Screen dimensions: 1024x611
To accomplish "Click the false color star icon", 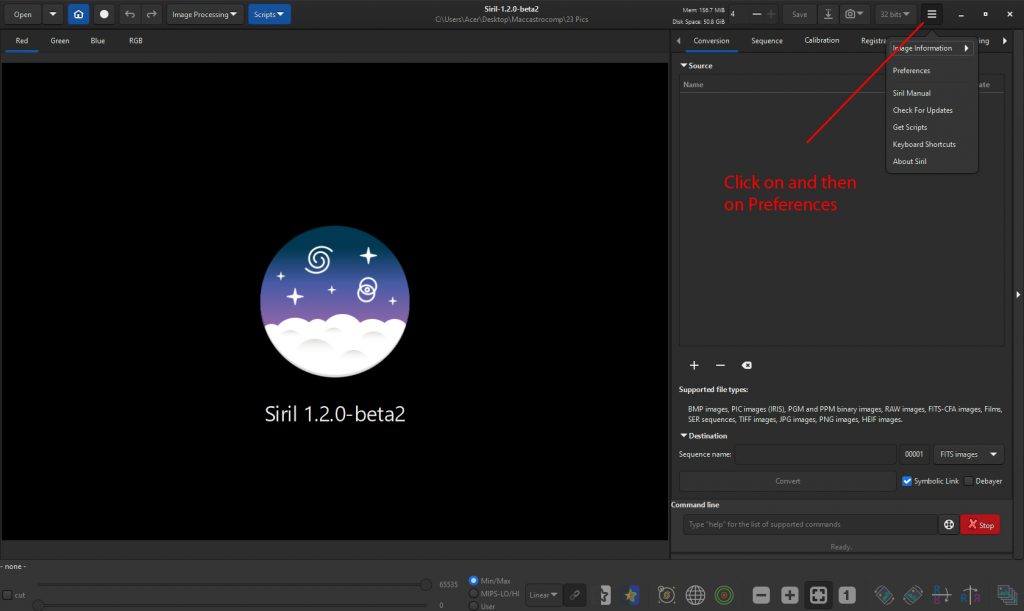I will [x=631, y=595].
